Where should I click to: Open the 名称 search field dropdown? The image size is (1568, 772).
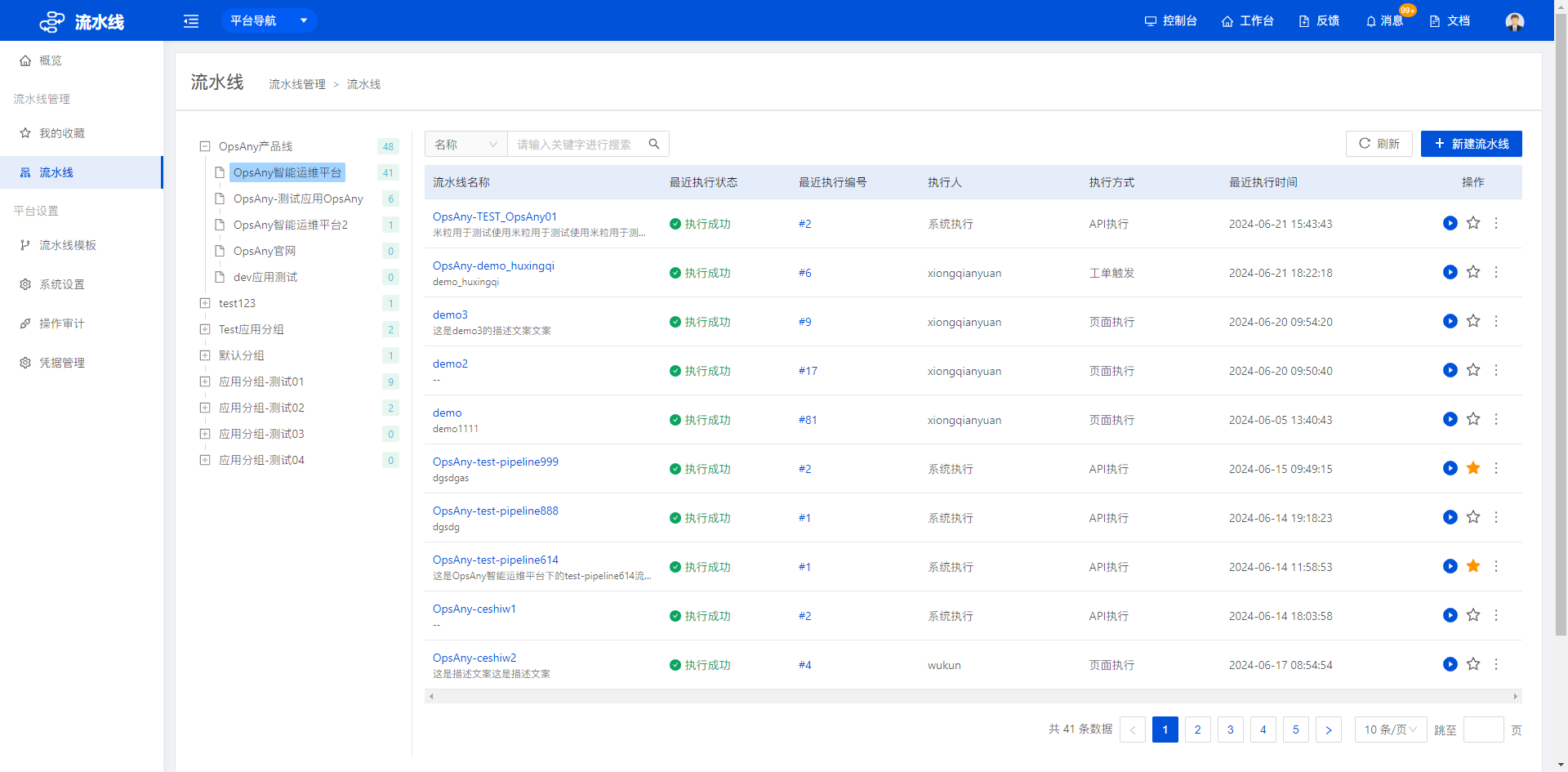466,144
